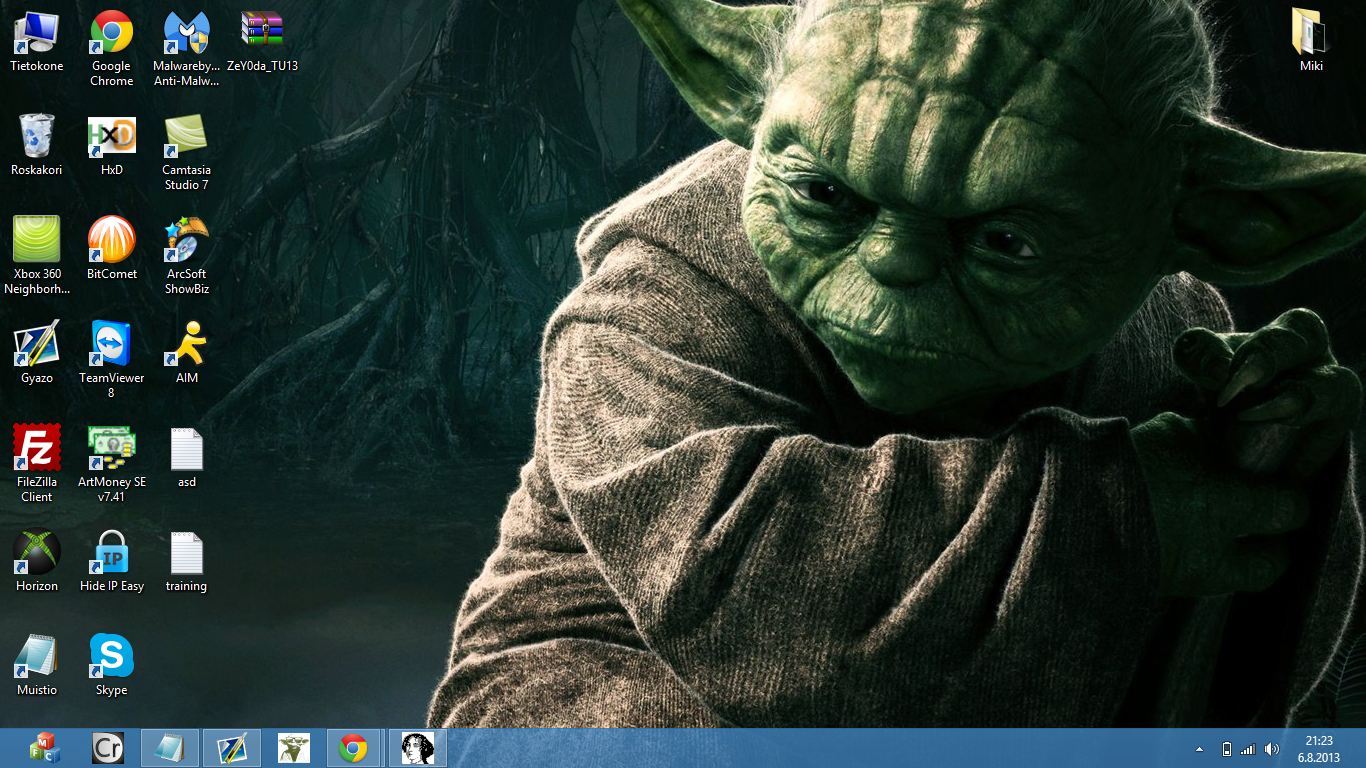
Task: Expand hidden system tray icons arrow
Action: click(1199, 749)
